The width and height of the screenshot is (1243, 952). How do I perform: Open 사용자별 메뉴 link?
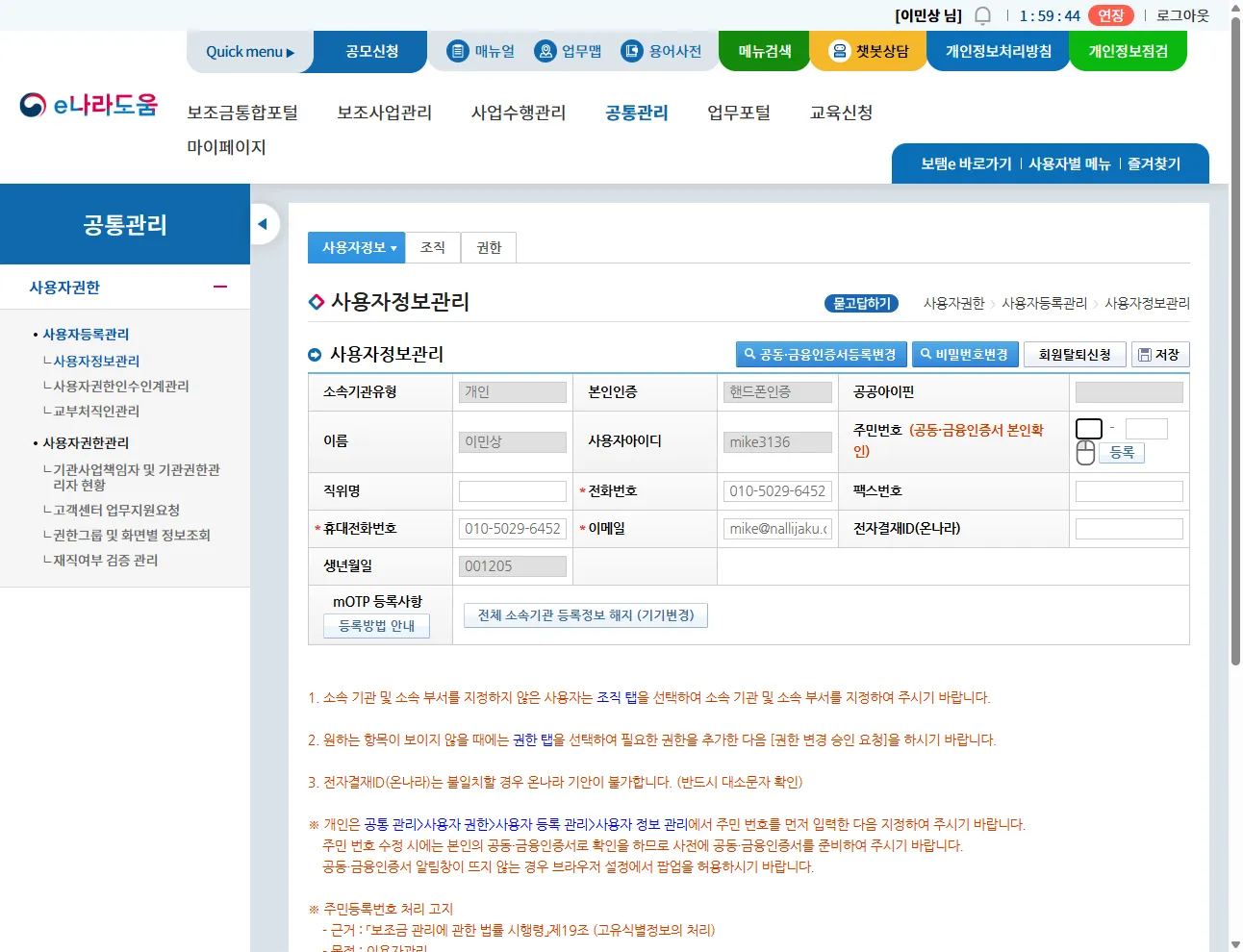(1069, 163)
